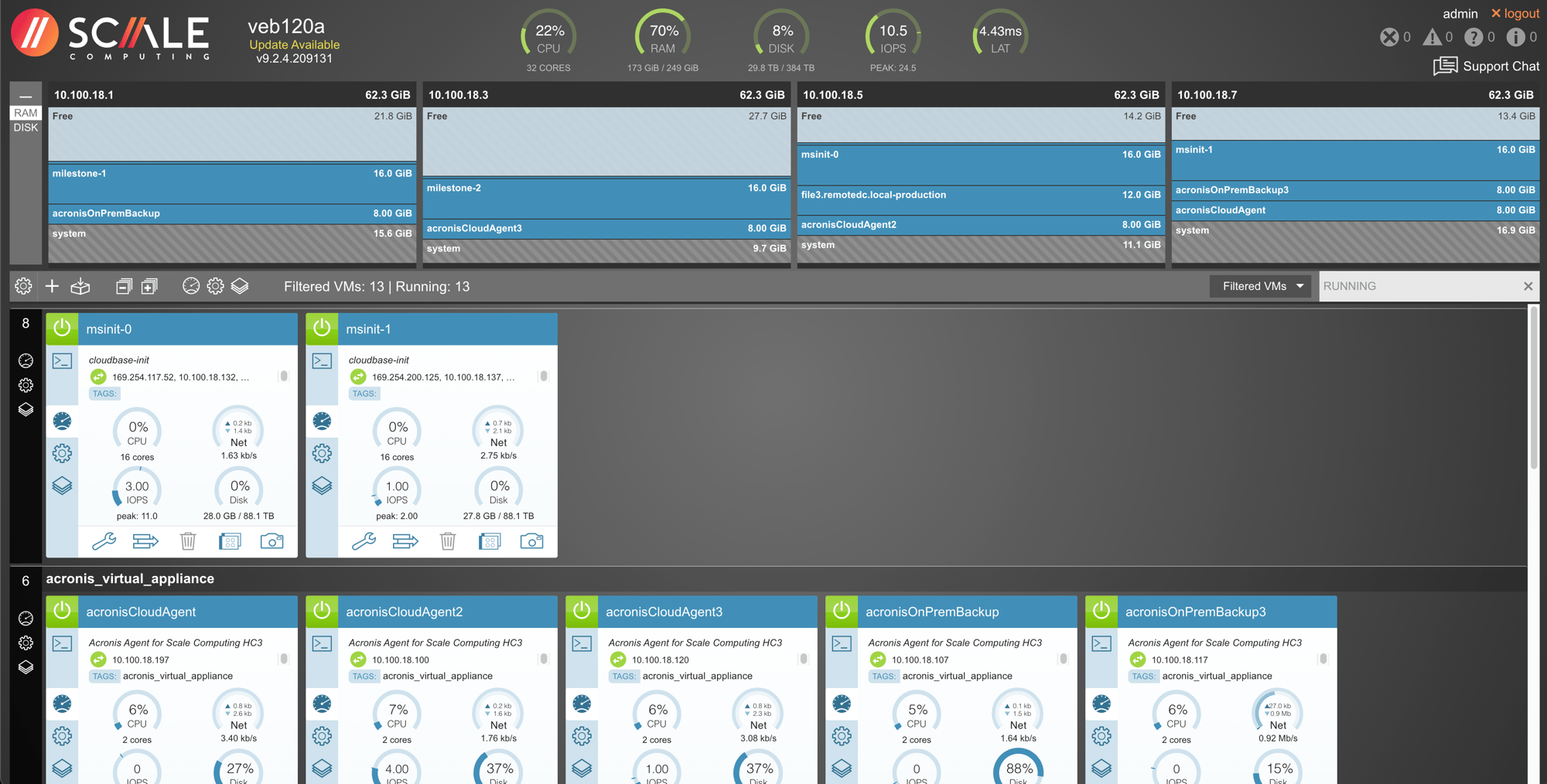Toggle power on acronisCloudAgent2 VM

[322, 611]
